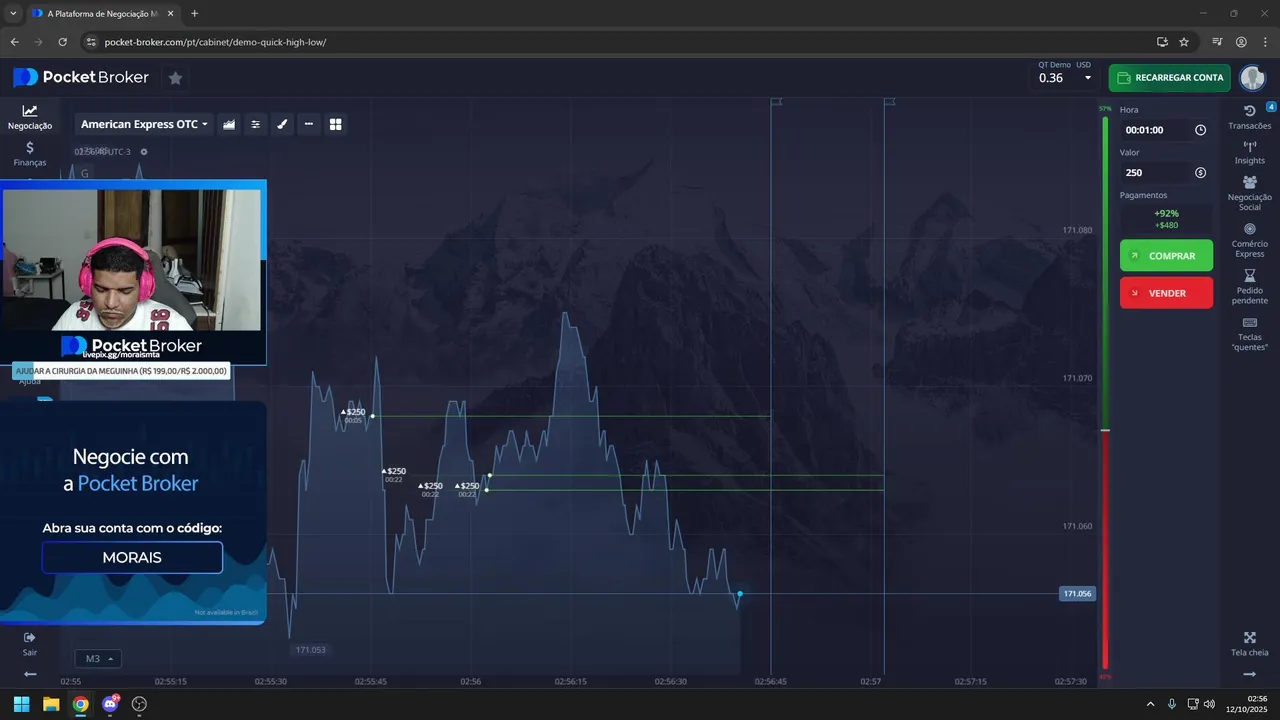
Task: Click the trader sentiment gauge bar
Action: click(x=1105, y=393)
